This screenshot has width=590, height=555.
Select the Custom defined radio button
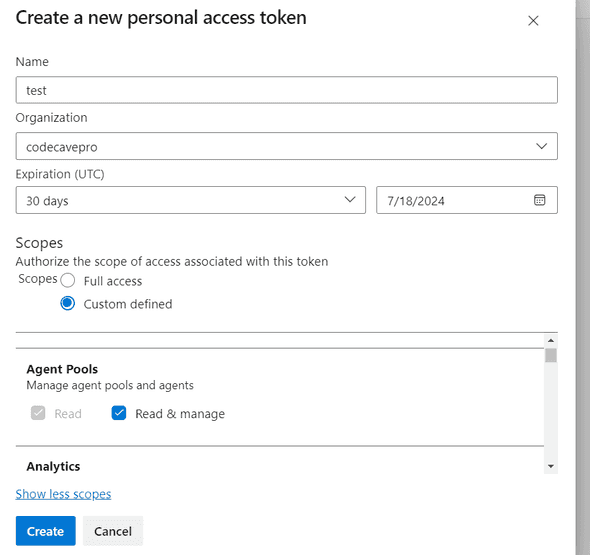(x=68, y=303)
